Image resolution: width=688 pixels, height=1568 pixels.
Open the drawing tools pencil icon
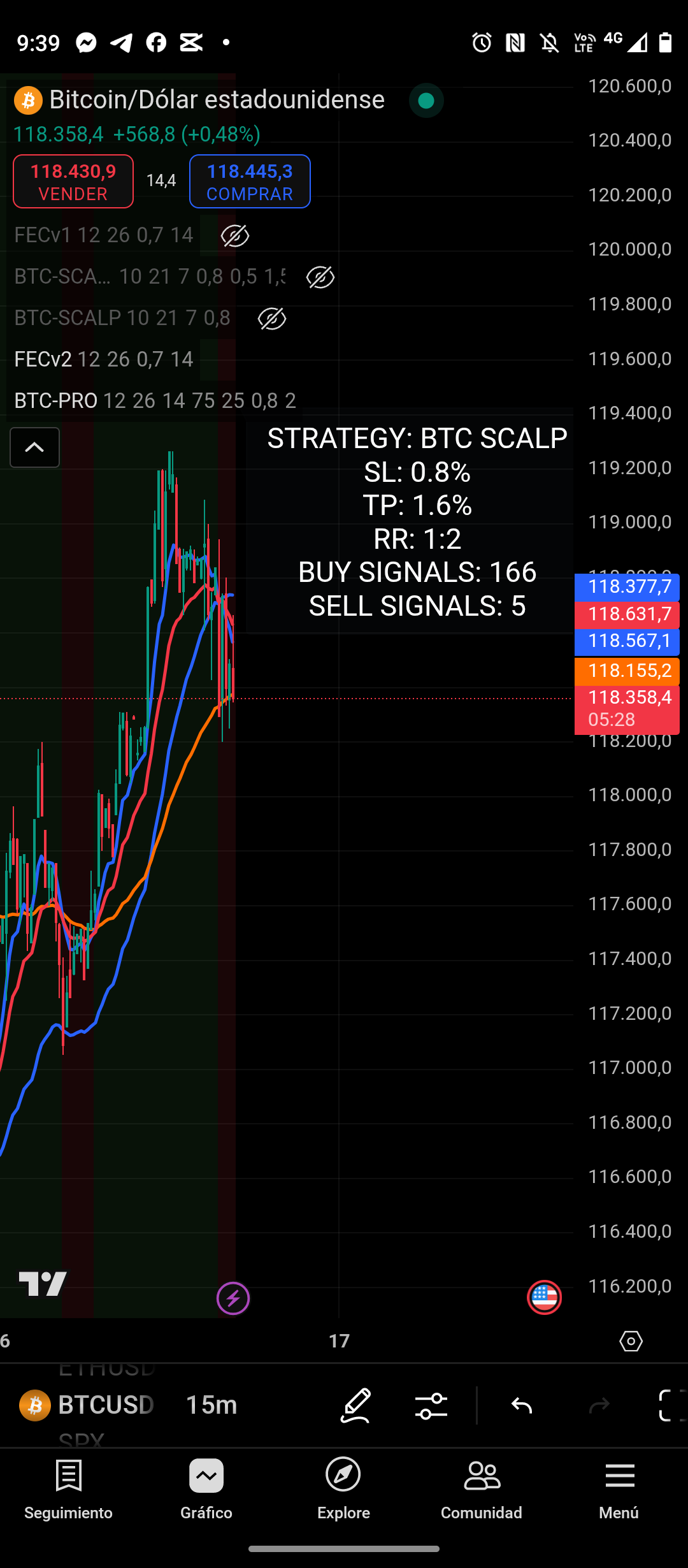[355, 1405]
